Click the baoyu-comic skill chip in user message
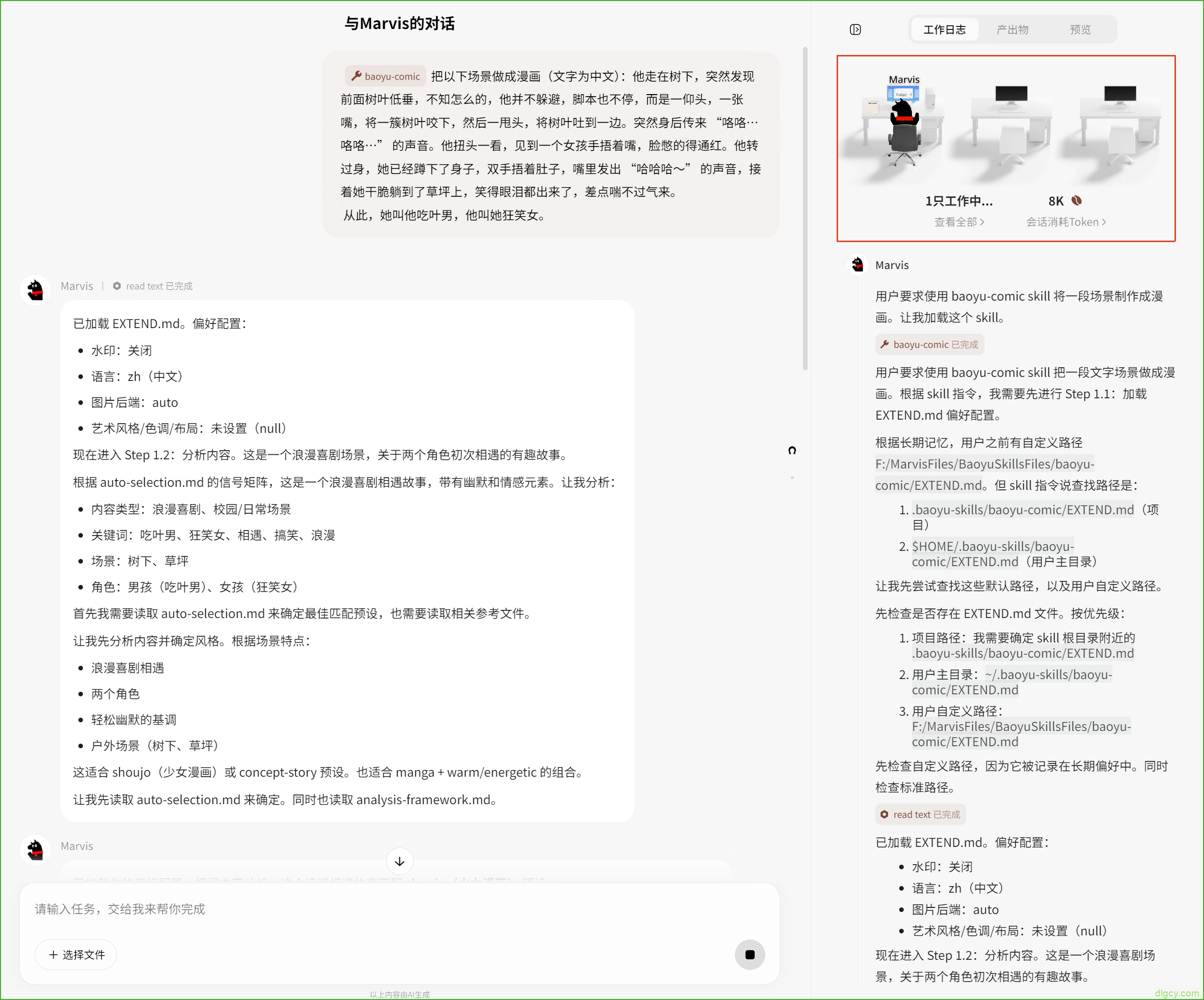Screen dimensions: 1204x1000 click(386, 76)
